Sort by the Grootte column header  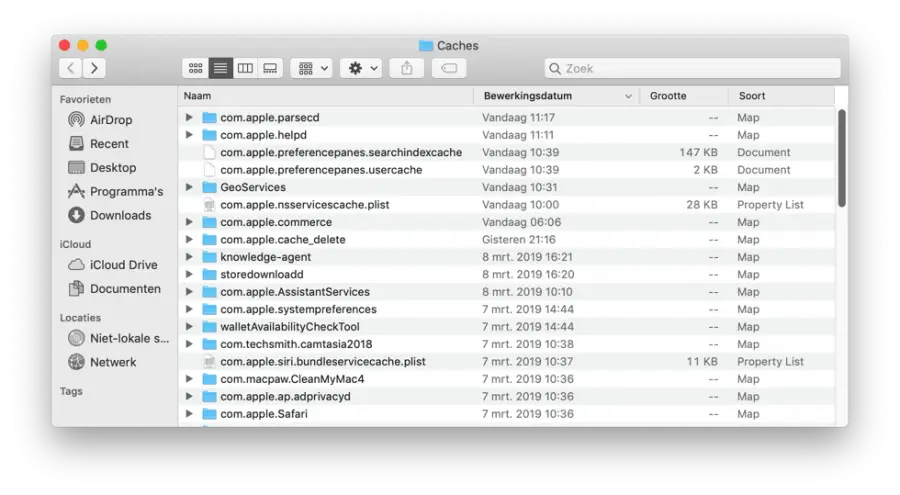[684, 96]
